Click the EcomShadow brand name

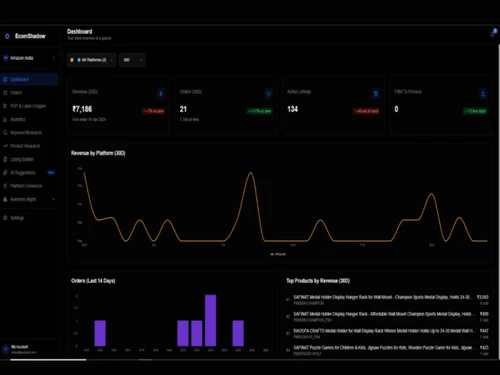[x=30, y=36]
